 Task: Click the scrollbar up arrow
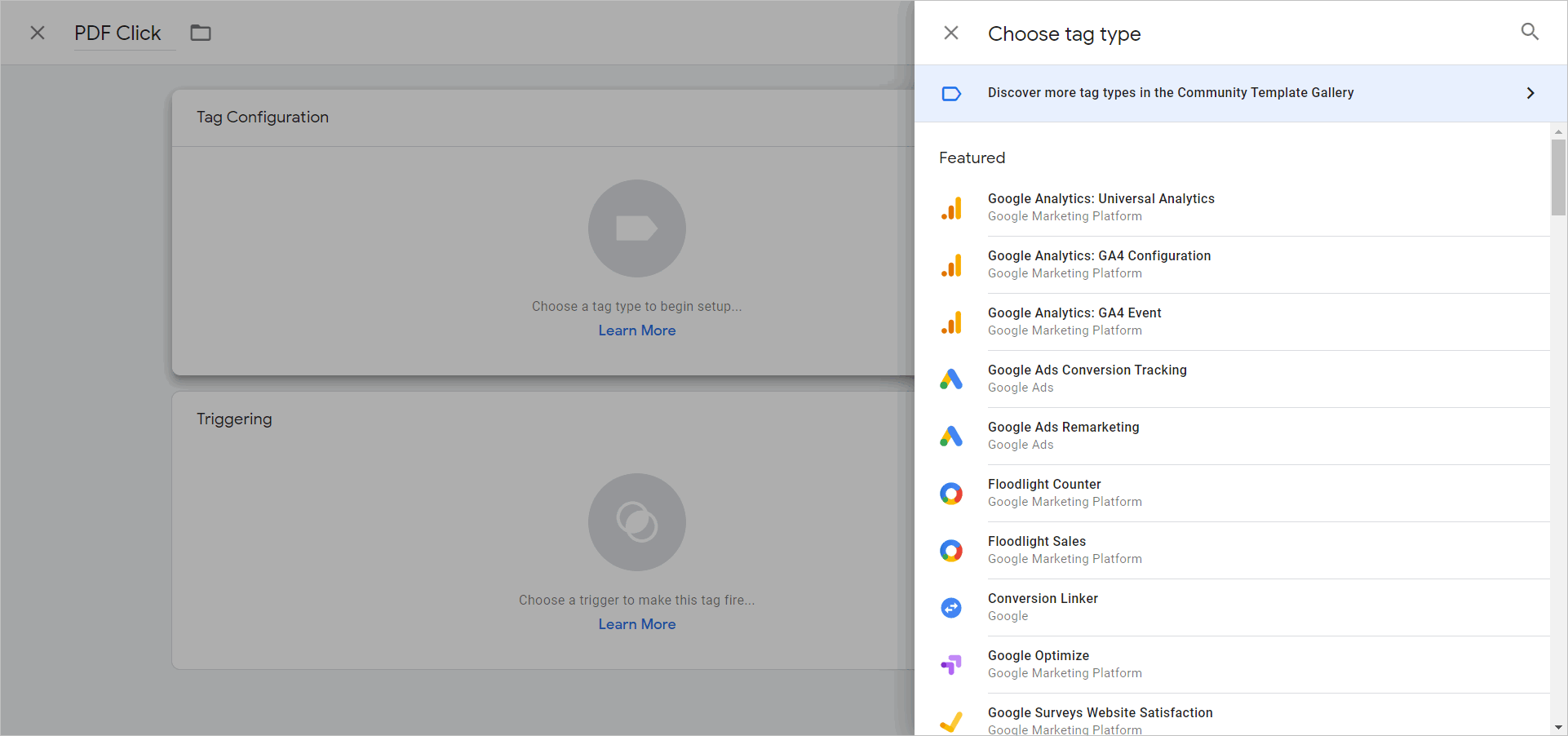pyautogui.click(x=1557, y=131)
